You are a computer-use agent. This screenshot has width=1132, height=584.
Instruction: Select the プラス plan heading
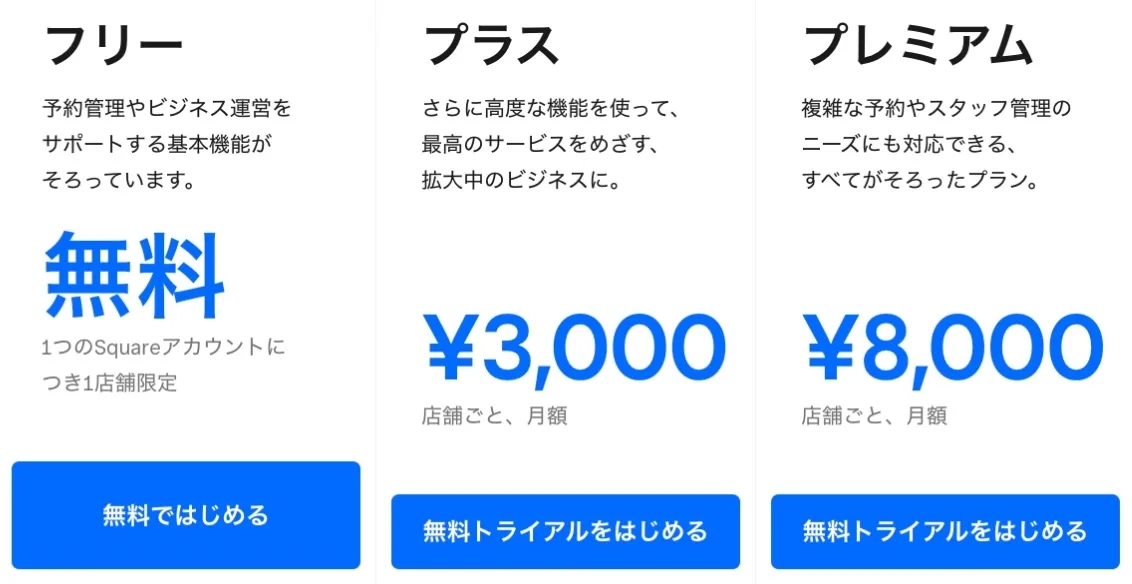coord(491,44)
